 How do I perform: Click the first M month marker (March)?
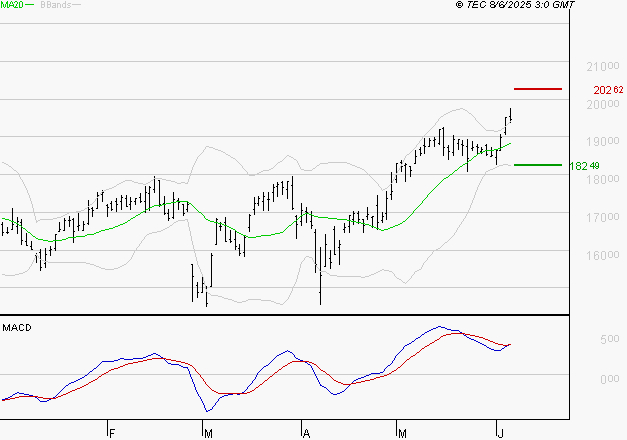[208, 434]
